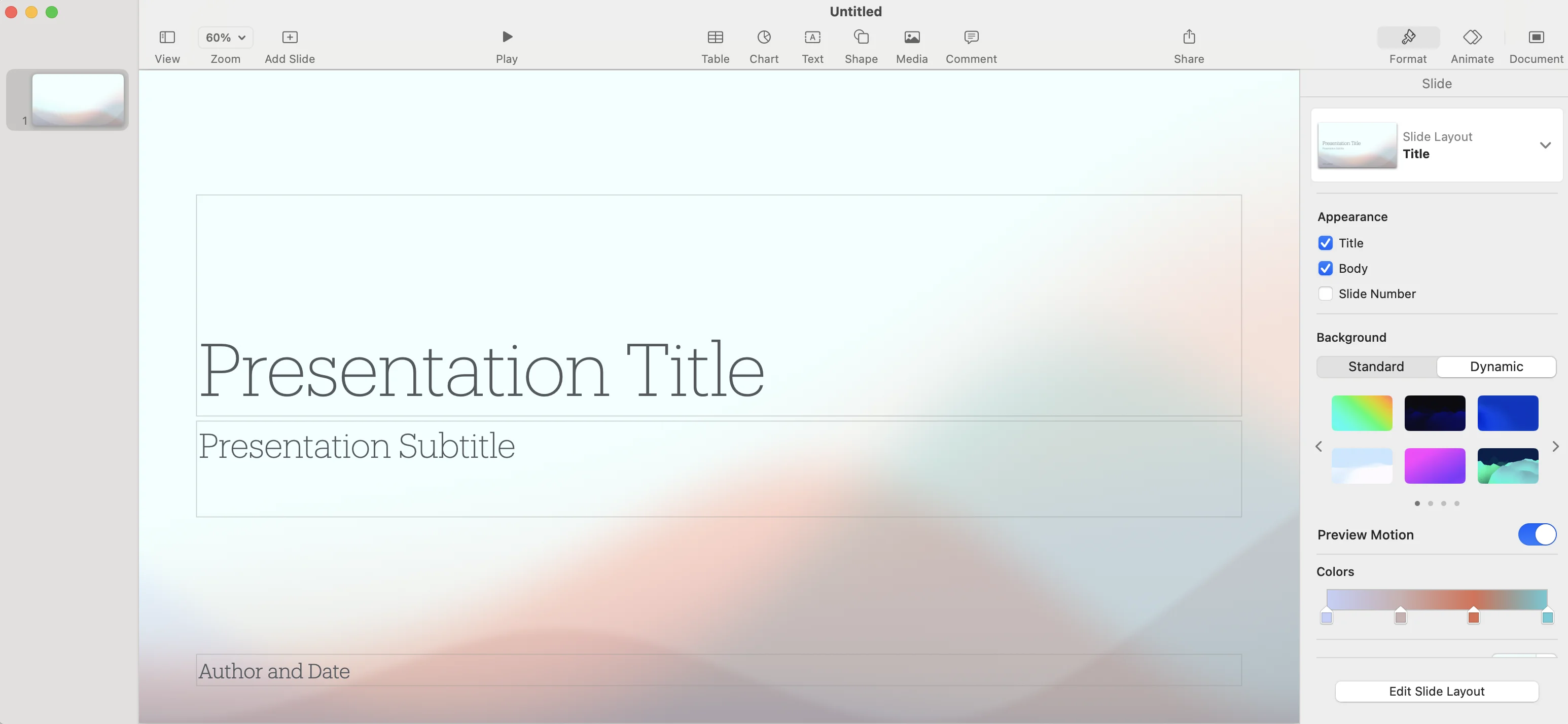Screen dimensions: 1568x724
Task: Add a Comment using the toolbar icon
Action: [971, 38]
